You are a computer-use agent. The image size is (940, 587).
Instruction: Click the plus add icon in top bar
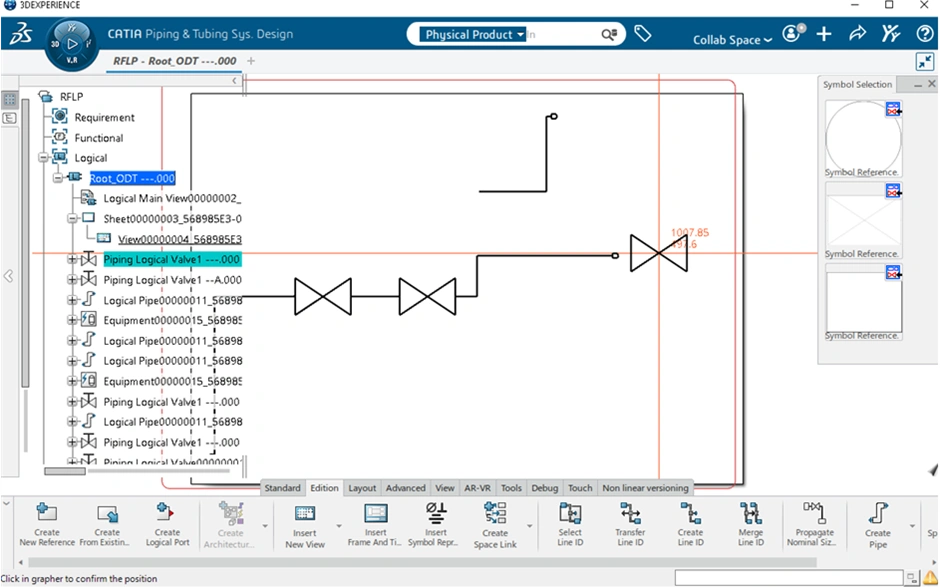pos(824,34)
